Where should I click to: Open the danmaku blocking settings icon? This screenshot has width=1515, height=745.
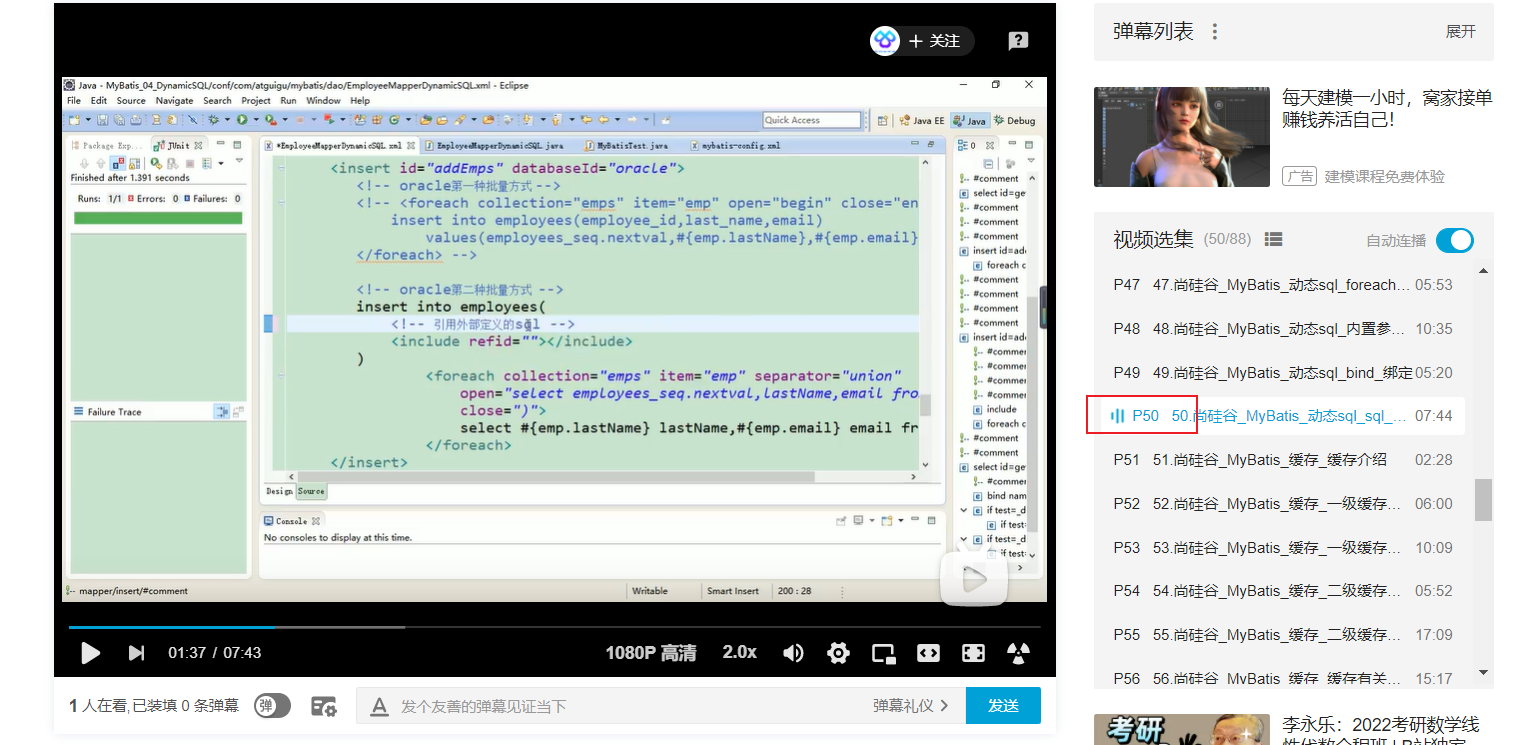323,706
